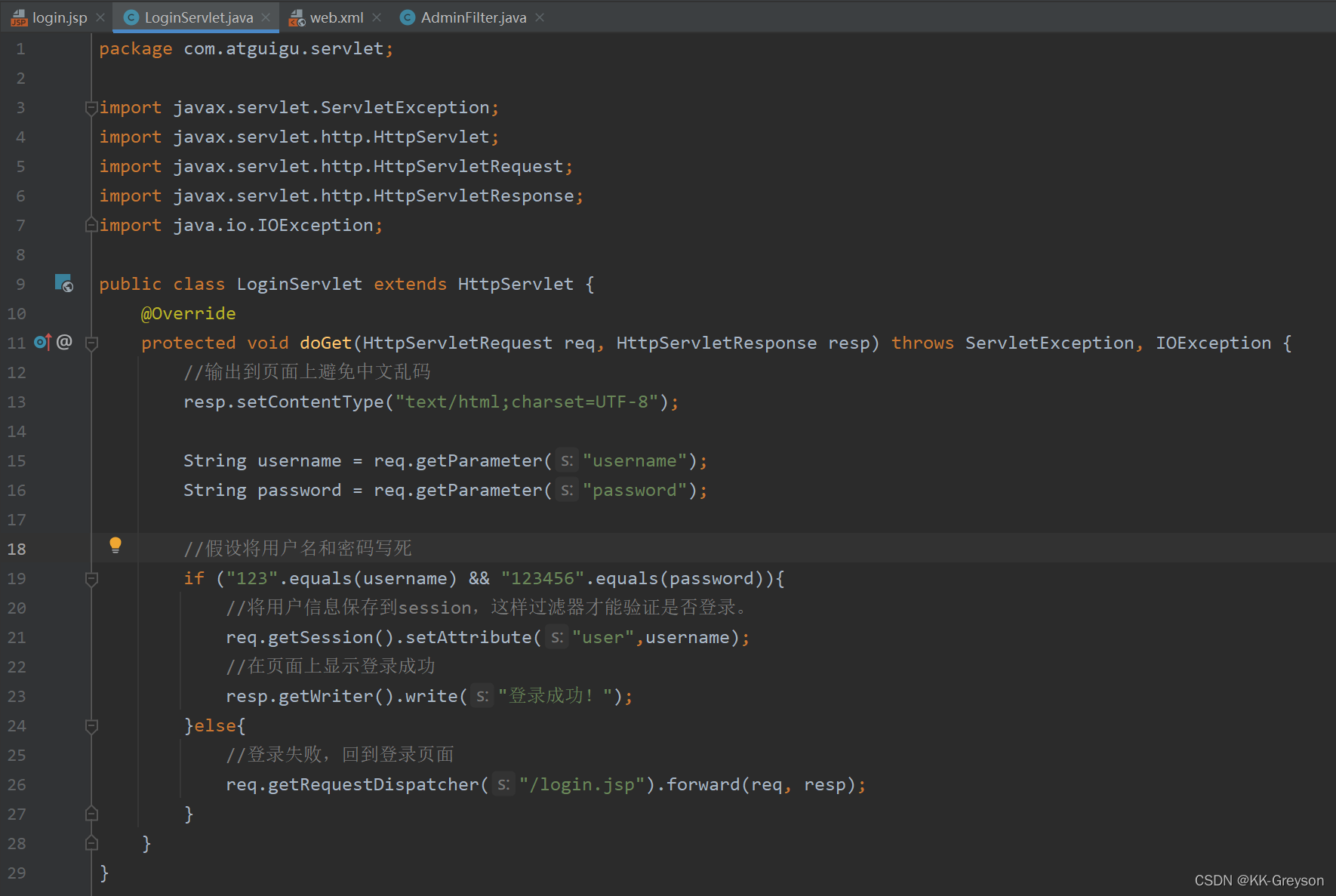Click the package name com.atguigu.servlet
This screenshot has height=896, width=1336.
pyautogui.click(x=284, y=48)
